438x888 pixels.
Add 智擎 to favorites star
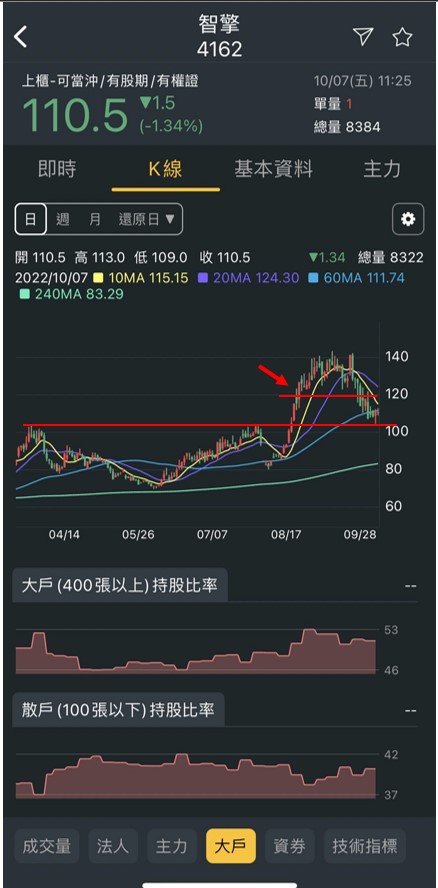tap(402, 37)
